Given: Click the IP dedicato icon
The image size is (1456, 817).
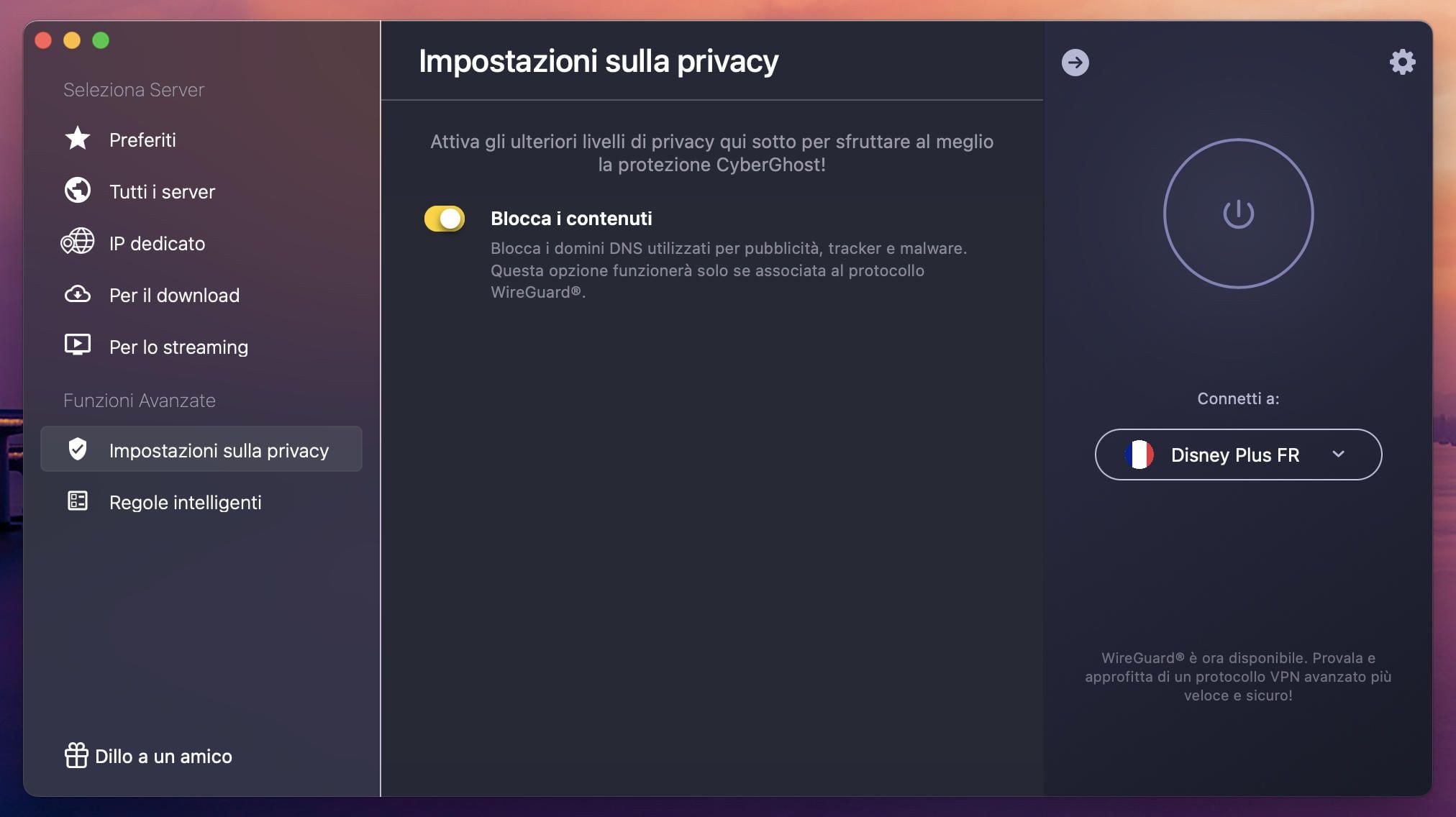Looking at the screenshot, I should (x=77, y=242).
